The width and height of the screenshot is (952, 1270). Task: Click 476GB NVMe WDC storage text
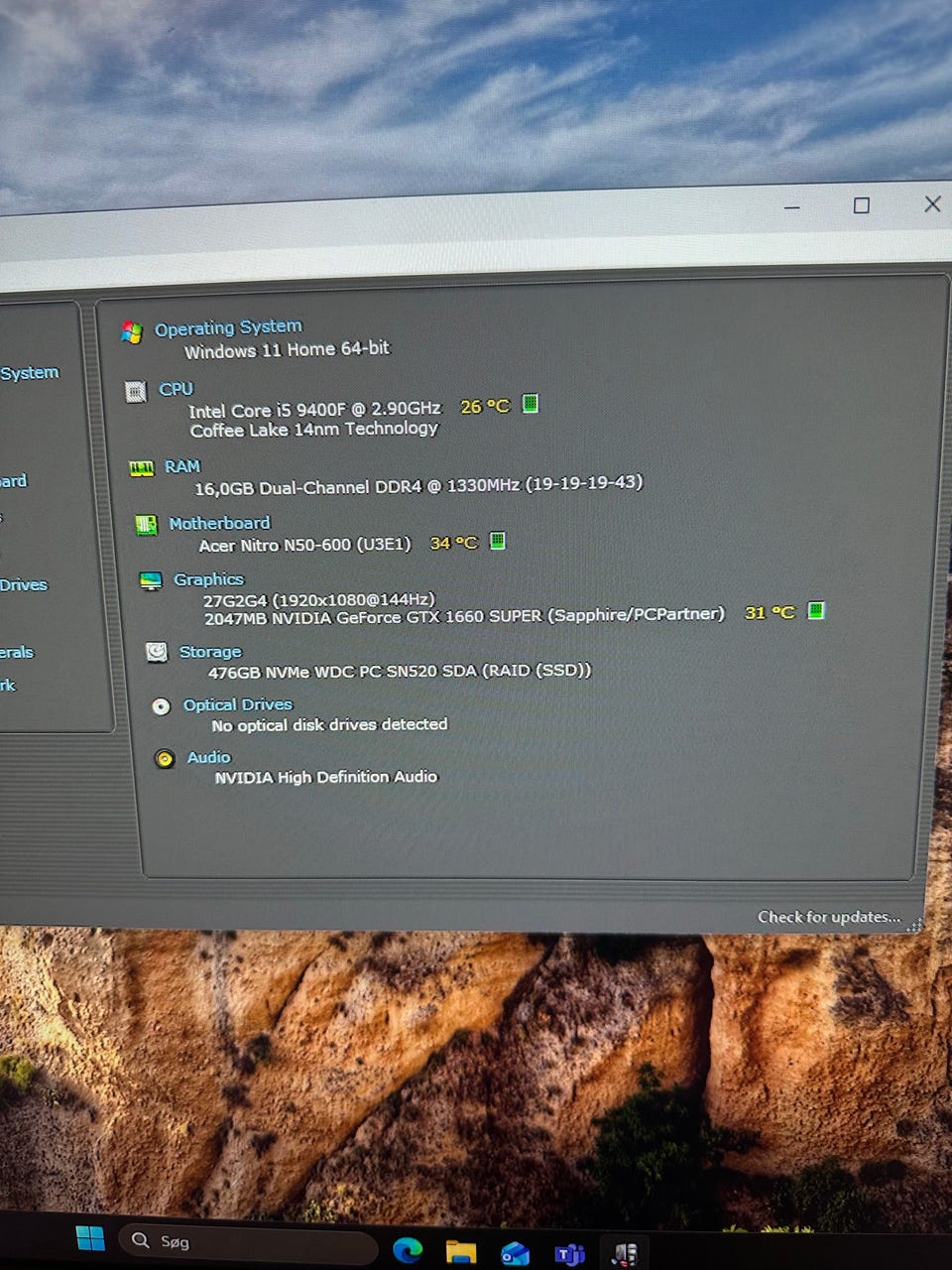(x=399, y=672)
